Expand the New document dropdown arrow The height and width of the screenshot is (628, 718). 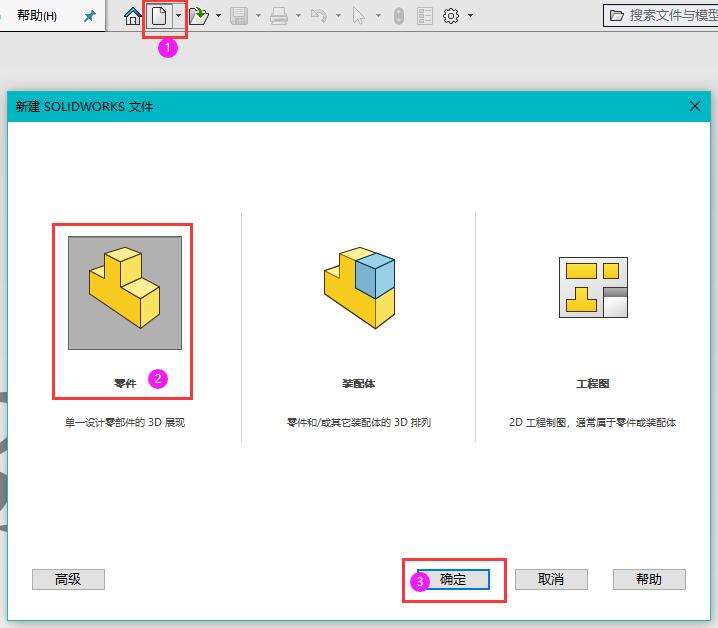tap(178, 16)
